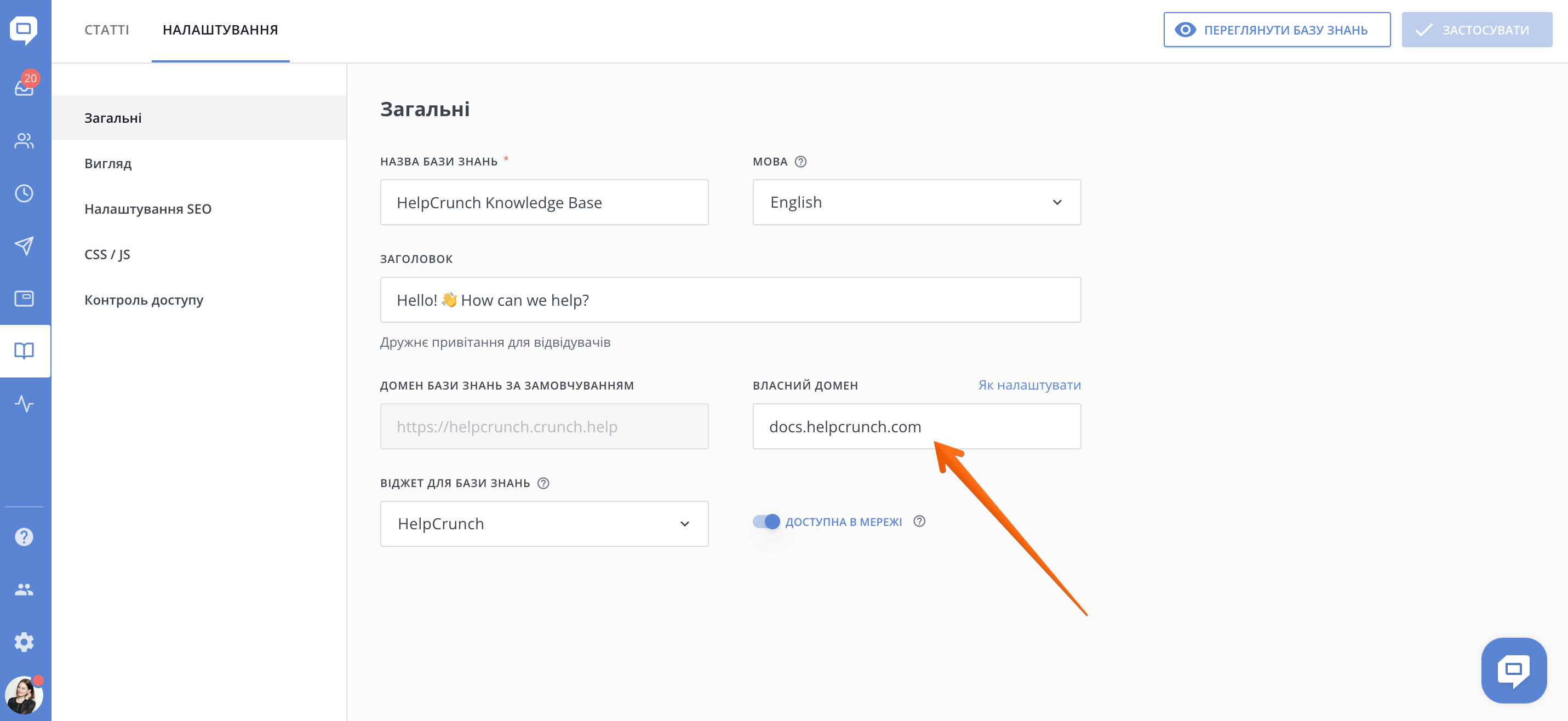Follow the 'Як налаштувати' link
The width and height of the screenshot is (1568, 721).
[x=1029, y=385]
